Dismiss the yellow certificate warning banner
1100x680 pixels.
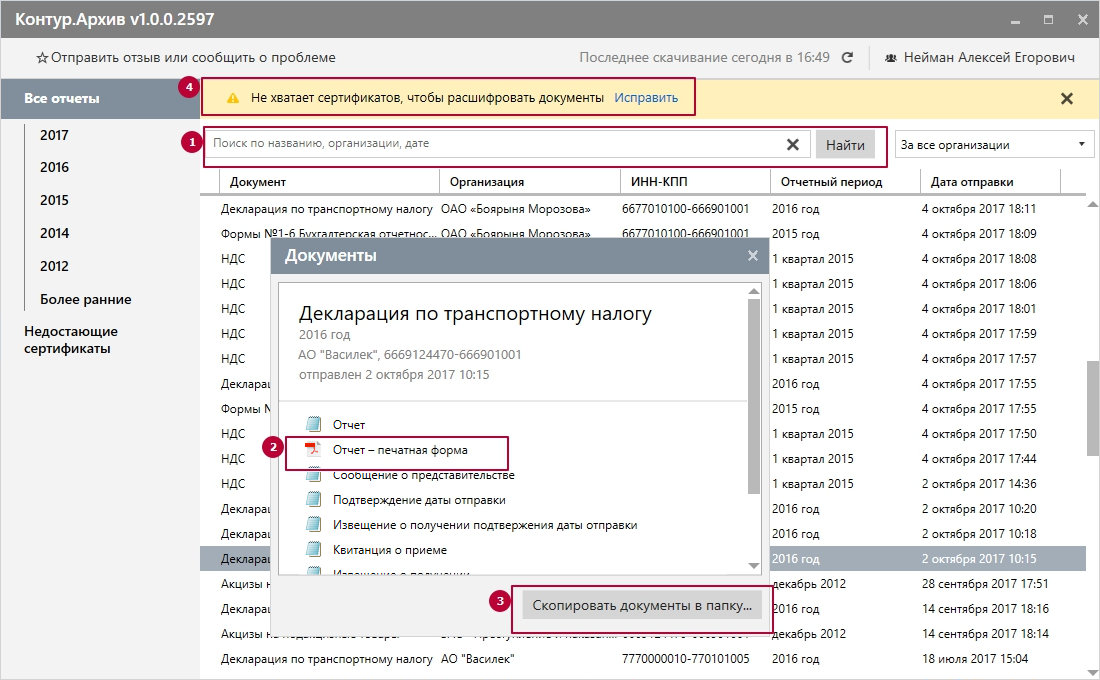pyautogui.click(x=1066, y=98)
